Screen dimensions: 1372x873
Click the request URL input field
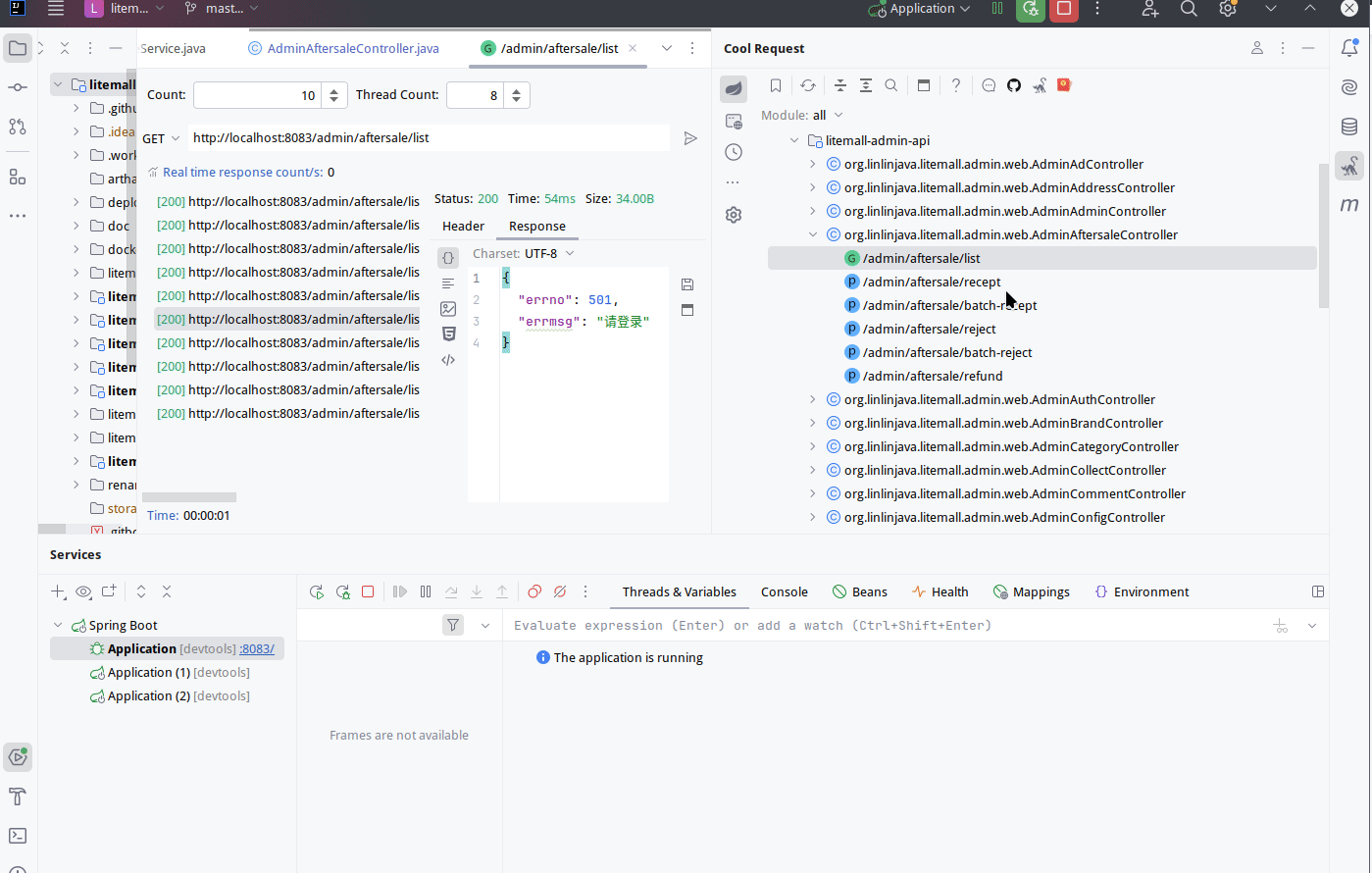pyautogui.click(x=428, y=138)
